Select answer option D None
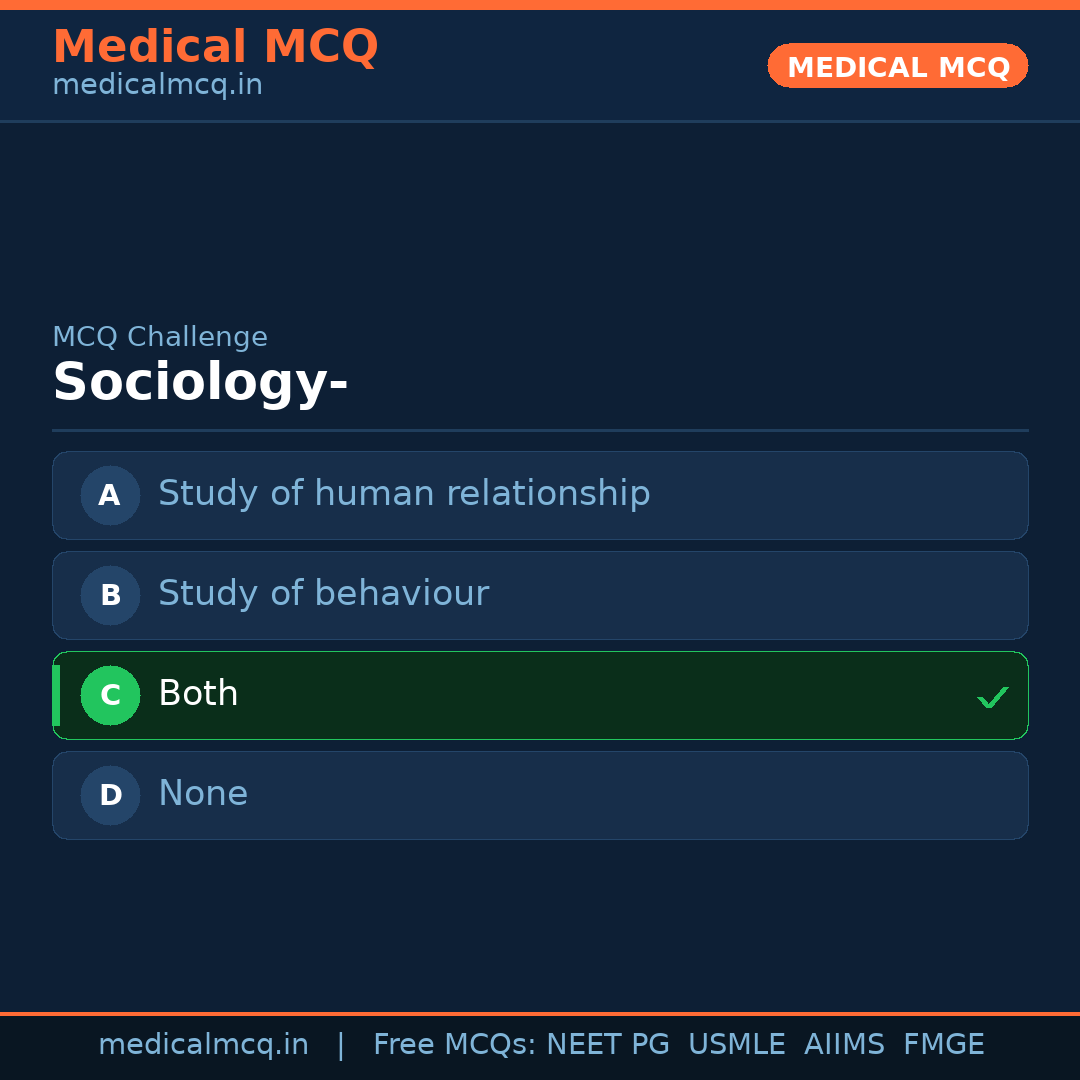 [540, 795]
